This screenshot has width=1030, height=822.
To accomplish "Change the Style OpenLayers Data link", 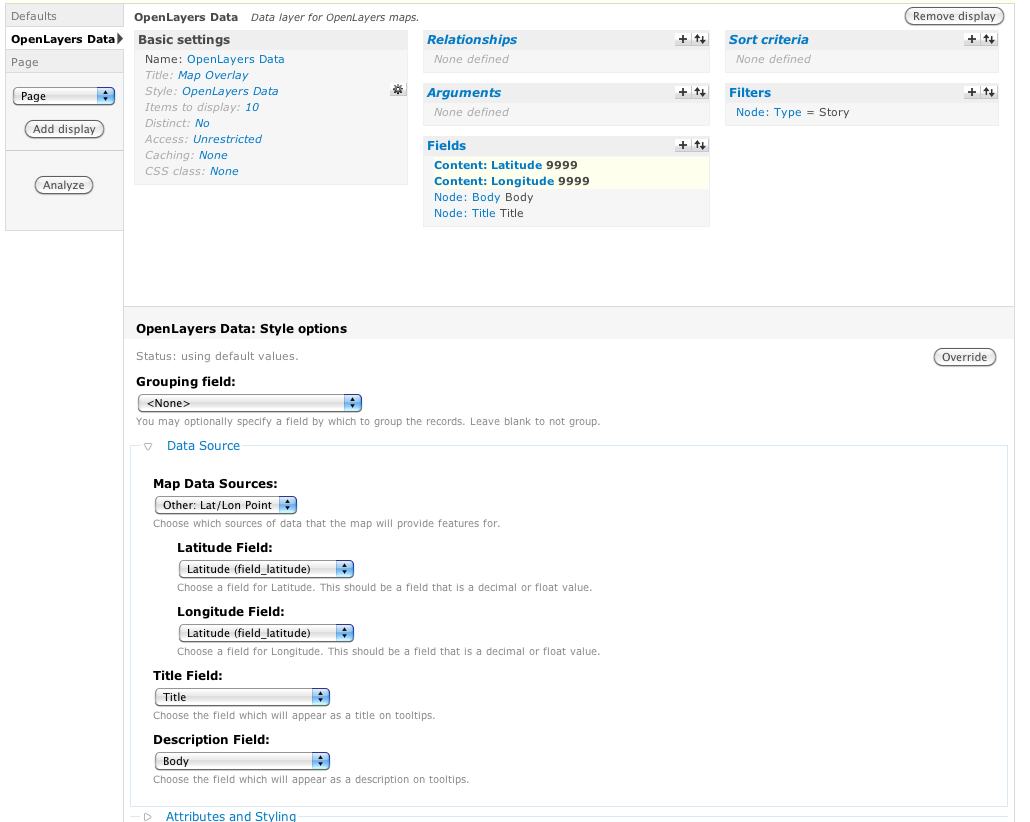I will [230, 91].
